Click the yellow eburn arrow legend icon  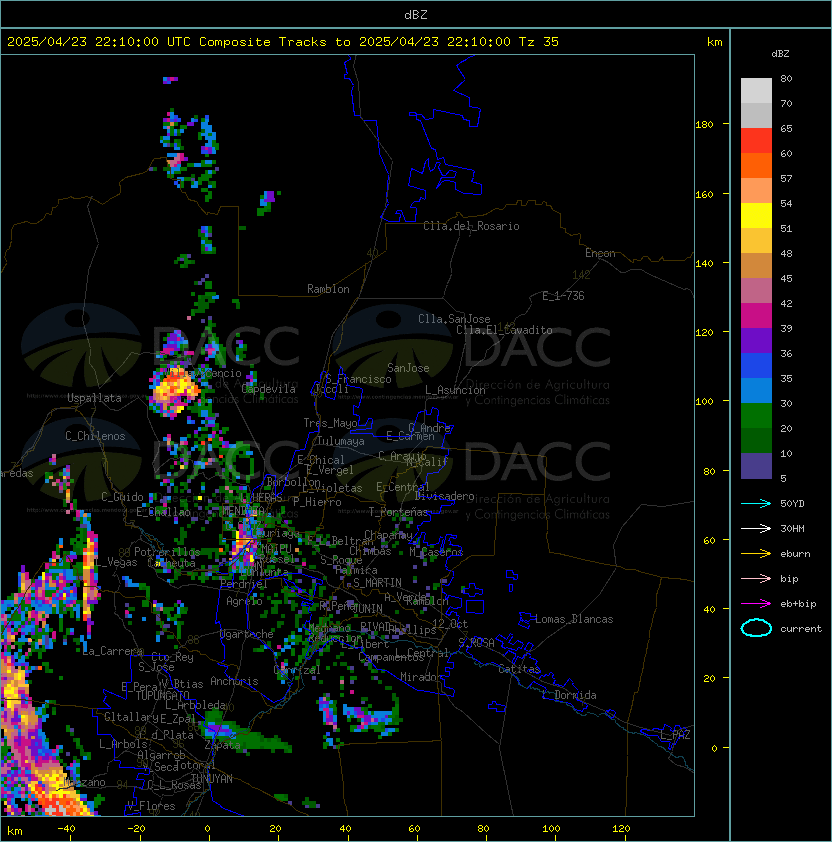pyautogui.click(x=756, y=553)
